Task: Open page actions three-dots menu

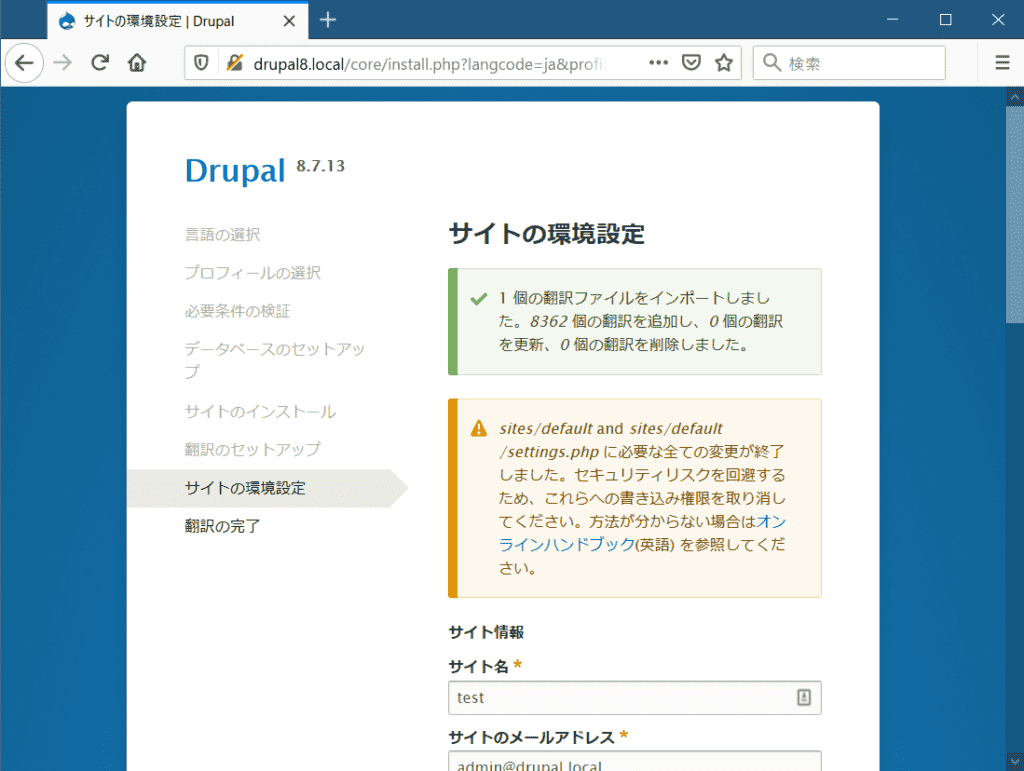Action: coord(658,63)
